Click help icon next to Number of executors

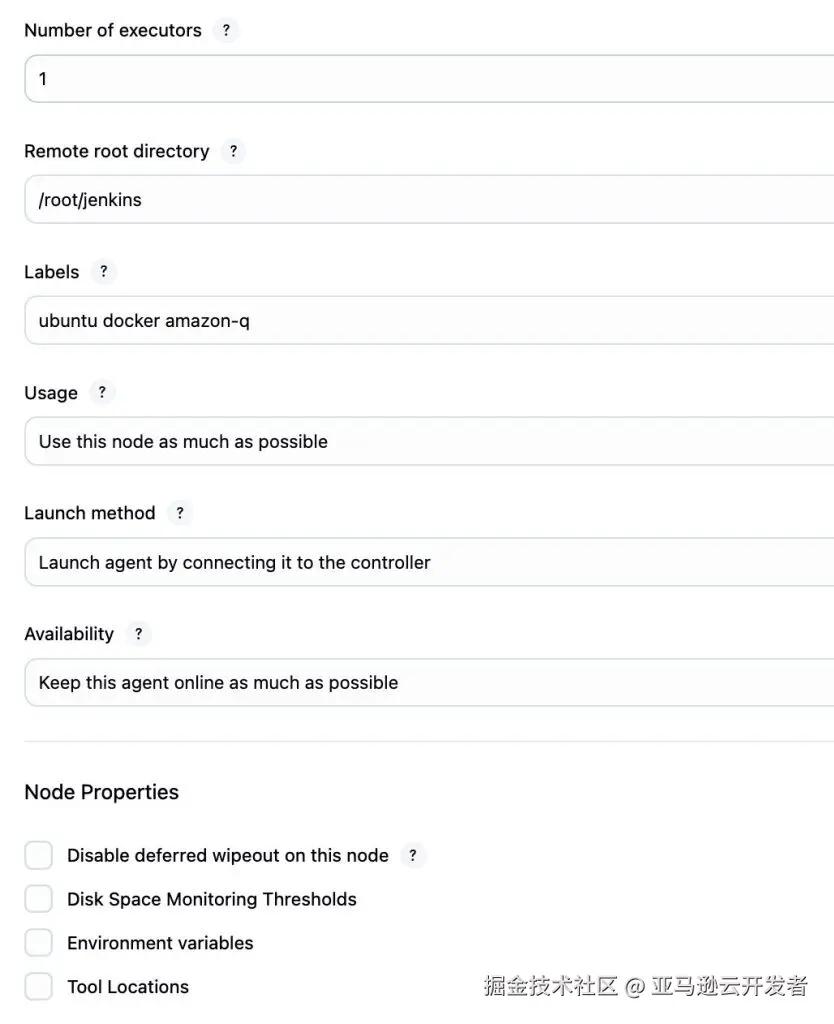pos(226,30)
